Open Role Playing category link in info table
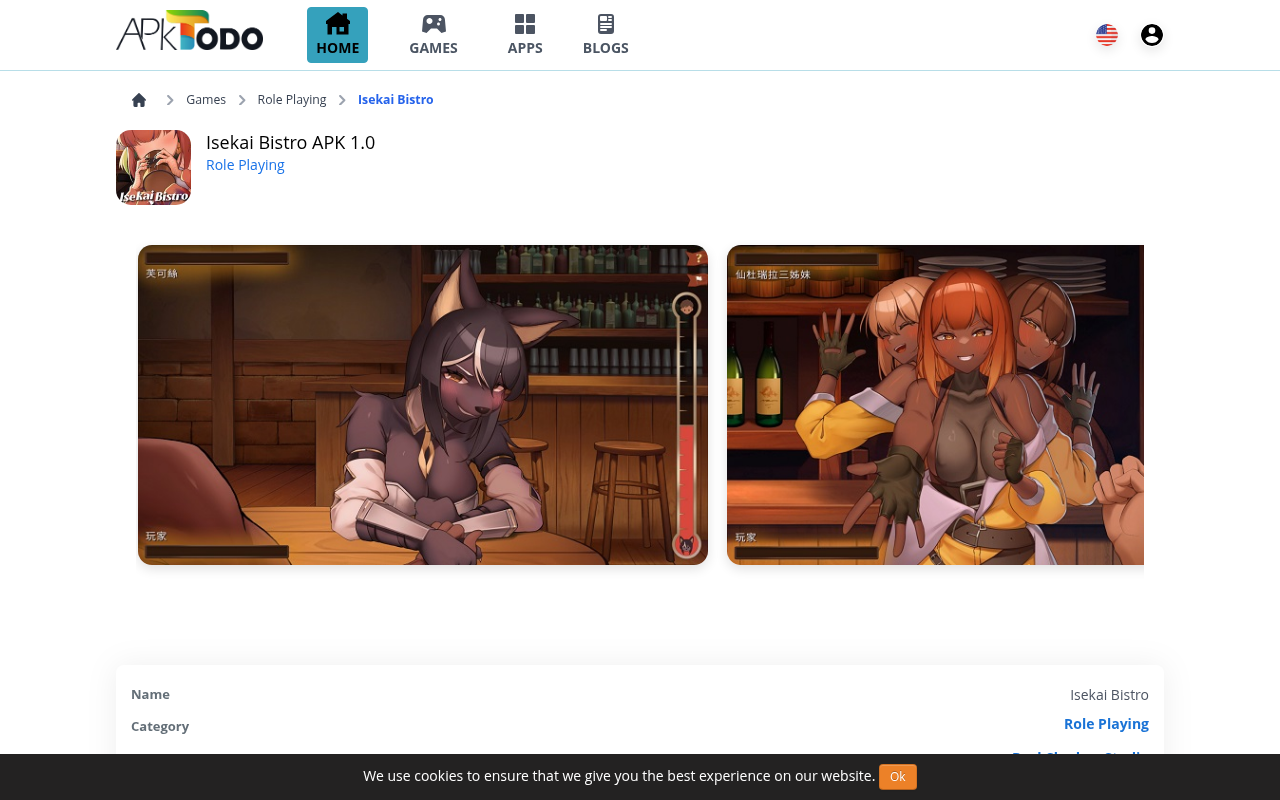The width and height of the screenshot is (1280, 800). pyautogui.click(x=1106, y=724)
